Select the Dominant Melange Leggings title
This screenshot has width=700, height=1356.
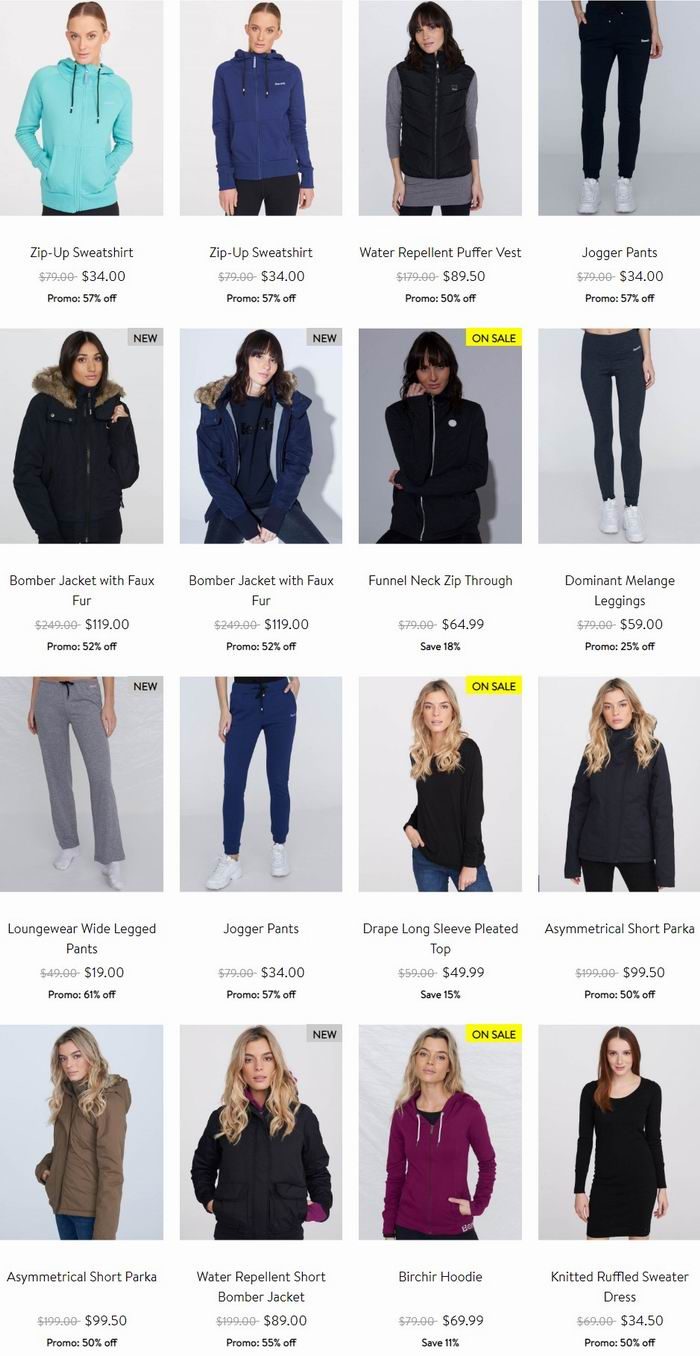point(620,590)
